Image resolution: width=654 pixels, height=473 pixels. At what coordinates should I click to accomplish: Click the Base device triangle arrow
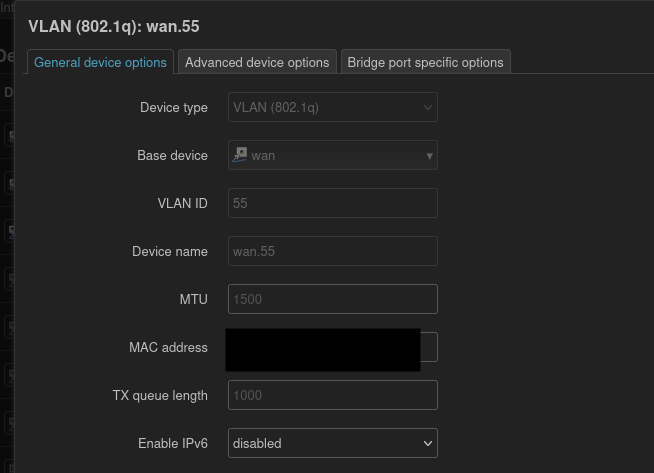click(429, 156)
